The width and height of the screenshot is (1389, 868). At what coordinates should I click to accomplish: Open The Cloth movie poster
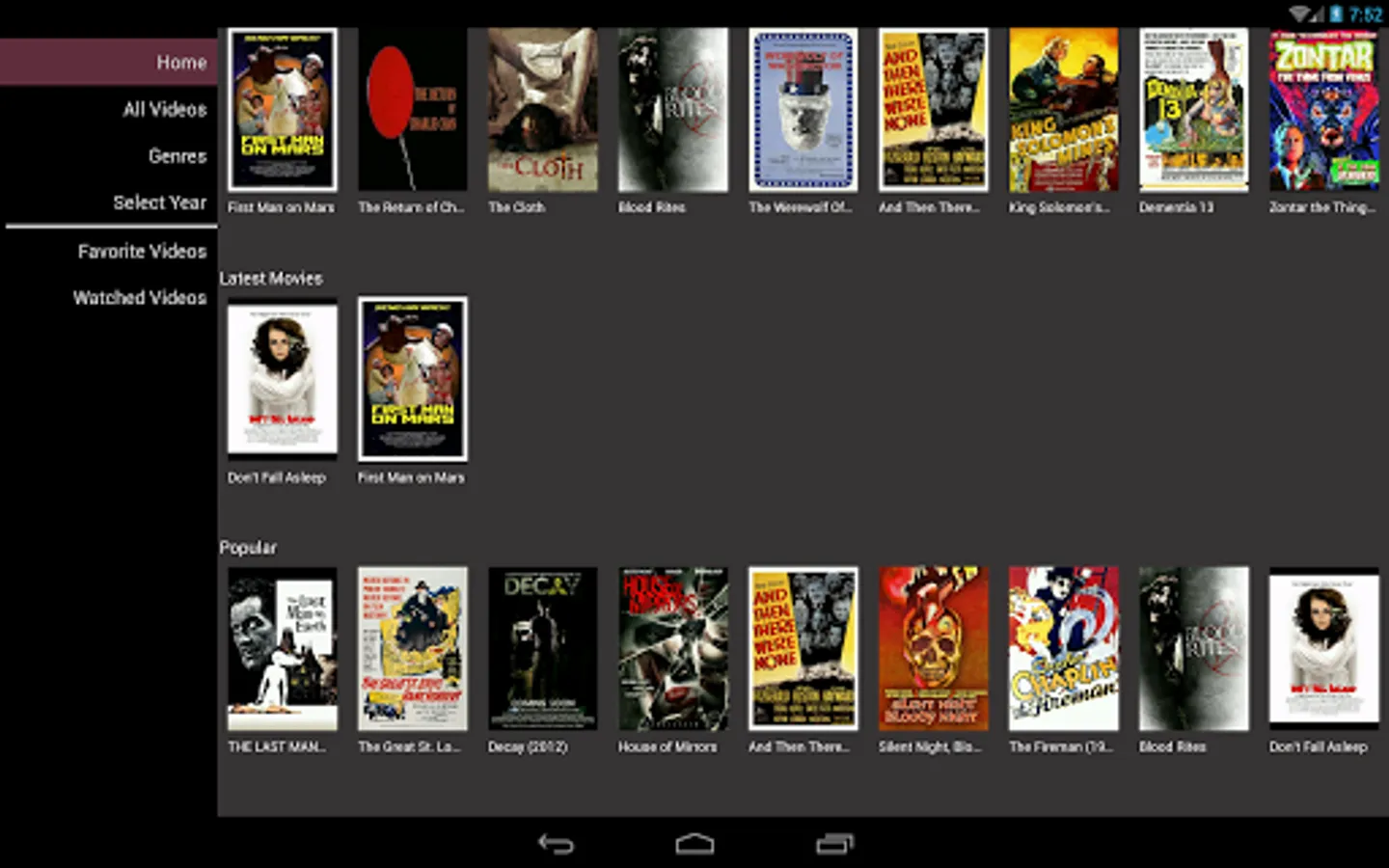pos(543,109)
